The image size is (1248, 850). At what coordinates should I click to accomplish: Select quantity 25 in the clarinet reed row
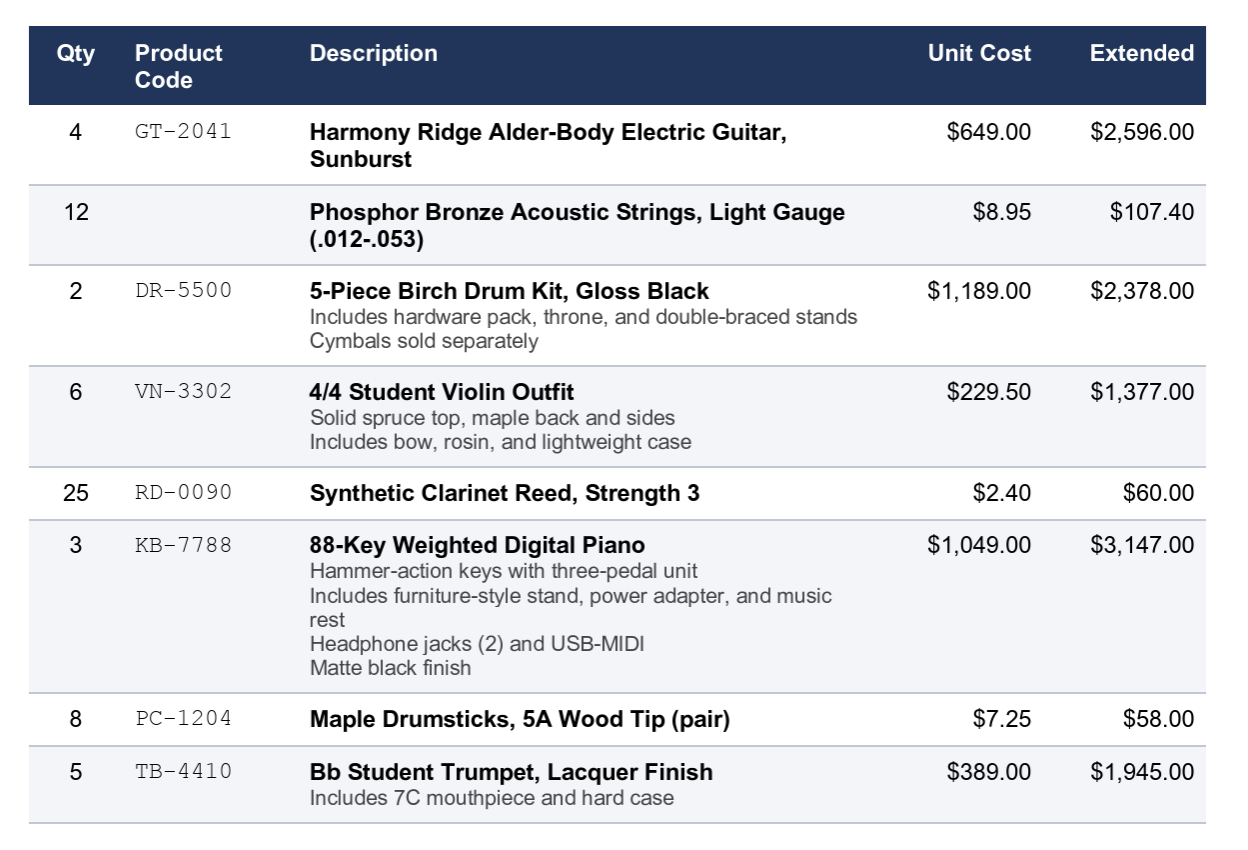76,493
